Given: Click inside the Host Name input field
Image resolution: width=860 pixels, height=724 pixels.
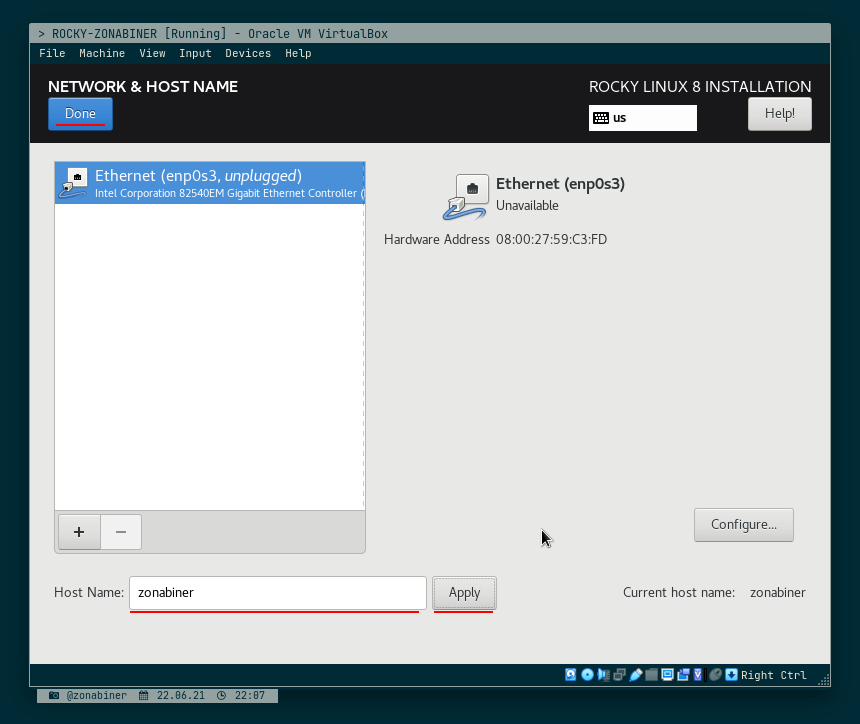Looking at the screenshot, I should [x=277, y=592].
